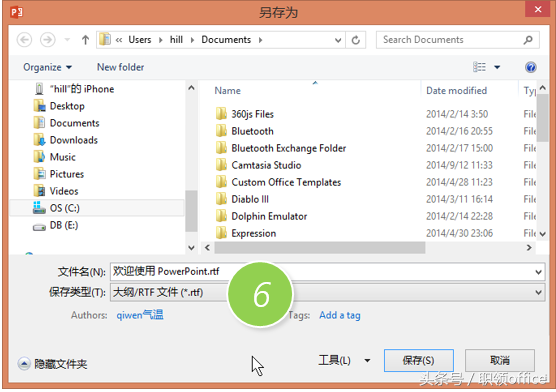Click Documents in the address breadcrumb
The height and width of the screenshot is (392, 556).
[x=226, y=40]
